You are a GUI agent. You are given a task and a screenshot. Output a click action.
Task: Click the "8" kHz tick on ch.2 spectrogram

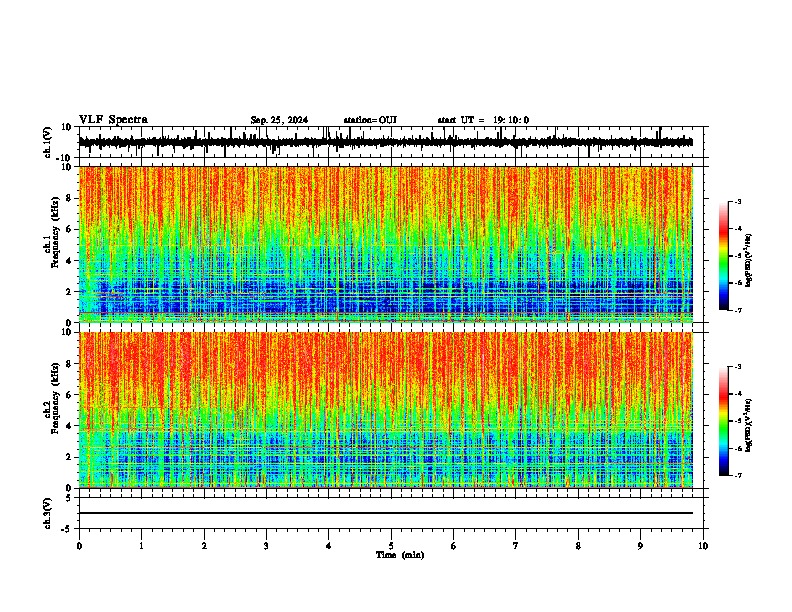(70, 364)
